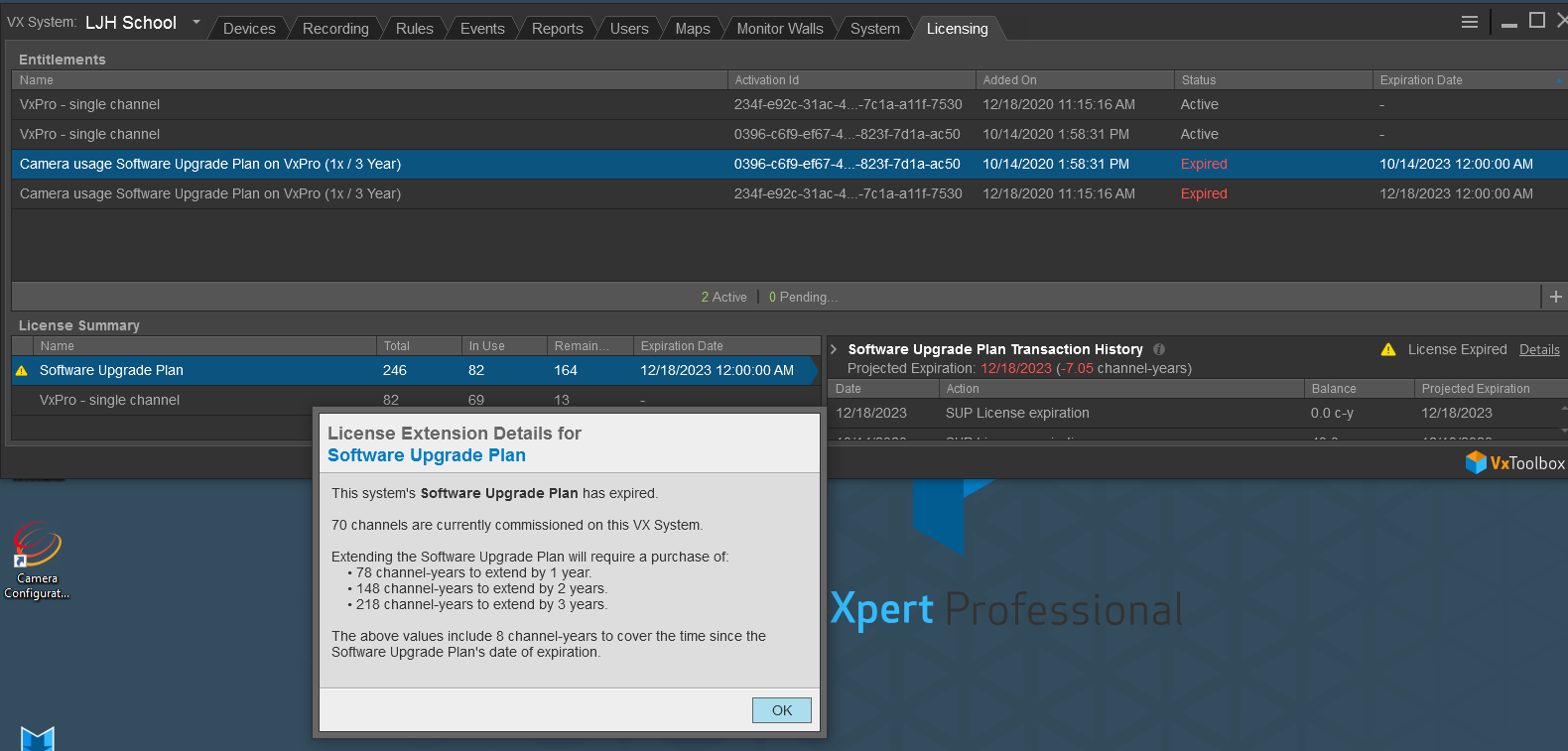This screenshot has width=1568, height=751.
Task: Sort entitlements by Status column
Action: (x=1273, y=80)
